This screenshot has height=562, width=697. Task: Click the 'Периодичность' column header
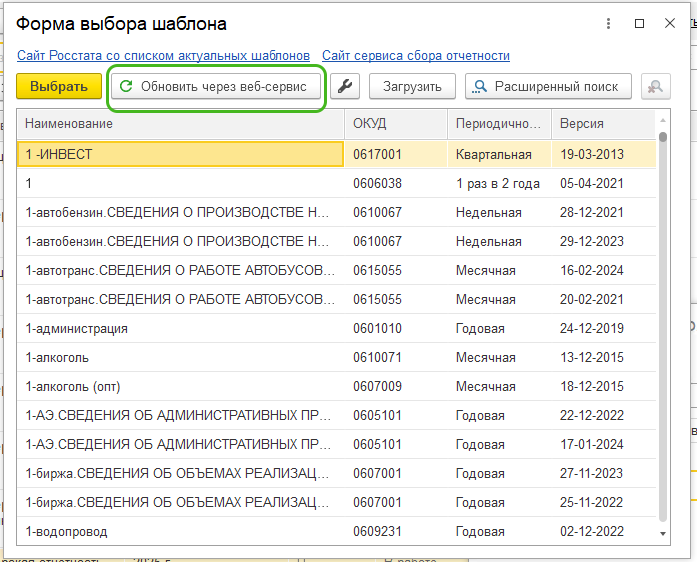click(x=498, y=124)
